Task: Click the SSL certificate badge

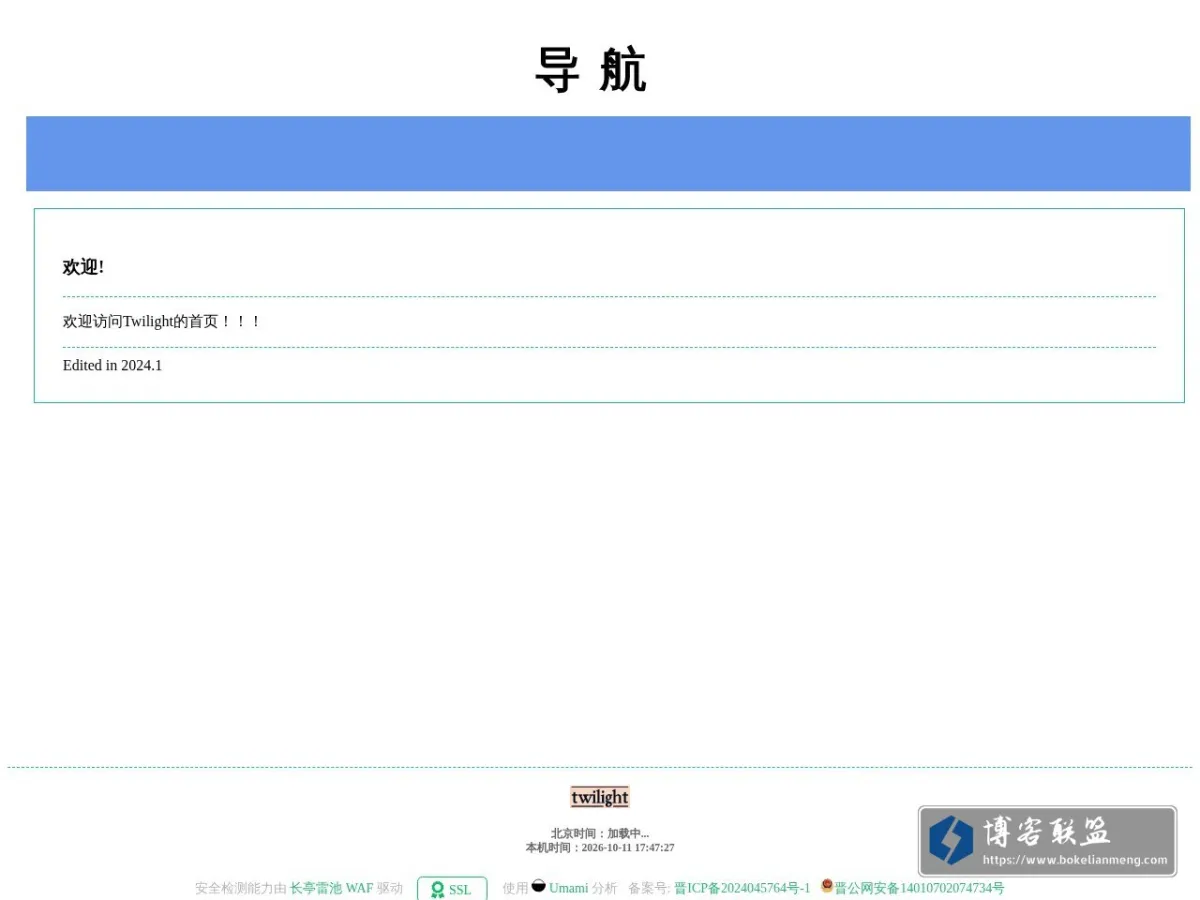Action: tap(452, 889)
